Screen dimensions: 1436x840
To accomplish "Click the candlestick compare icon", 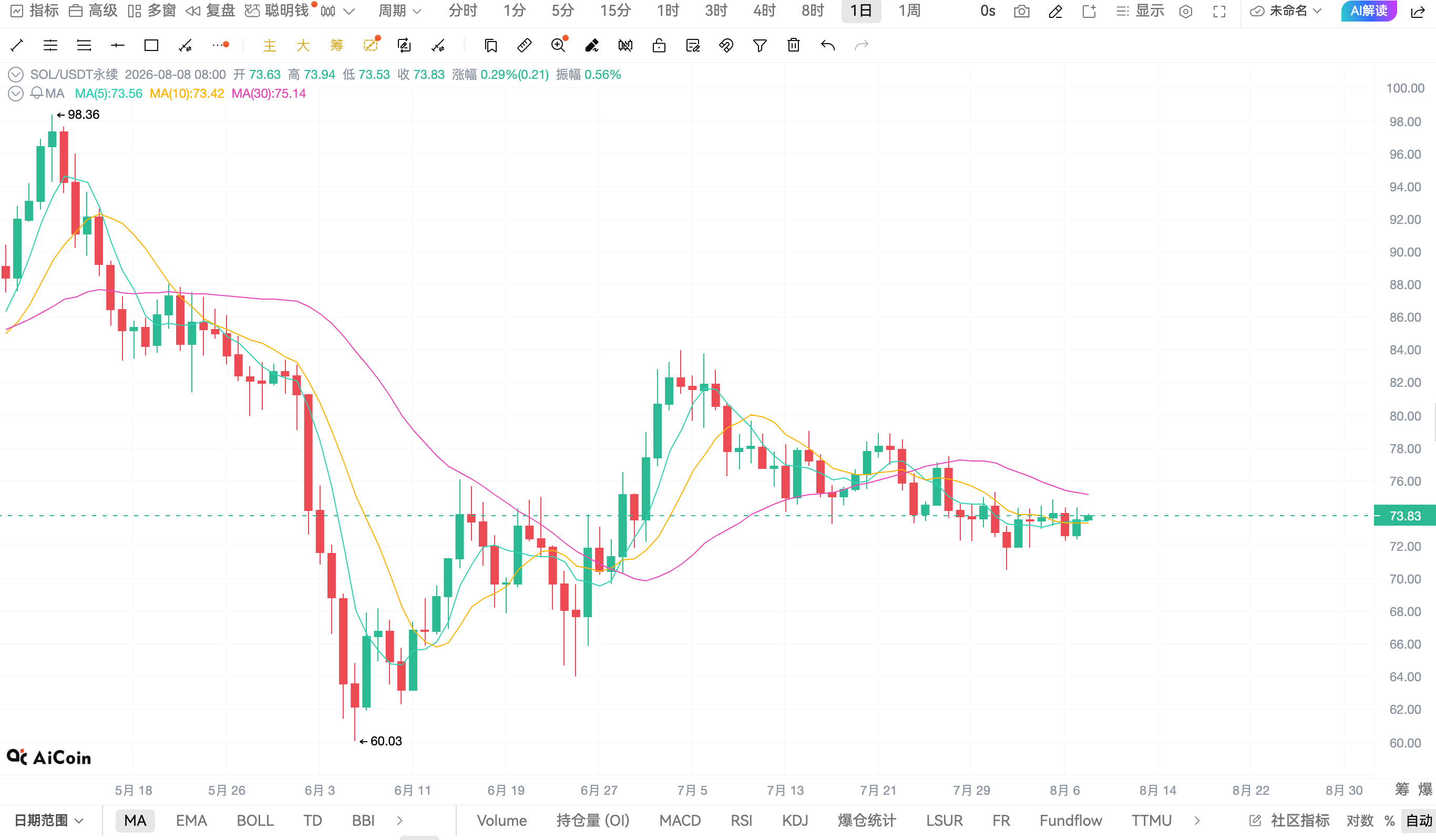I will [x=625, y=46].
